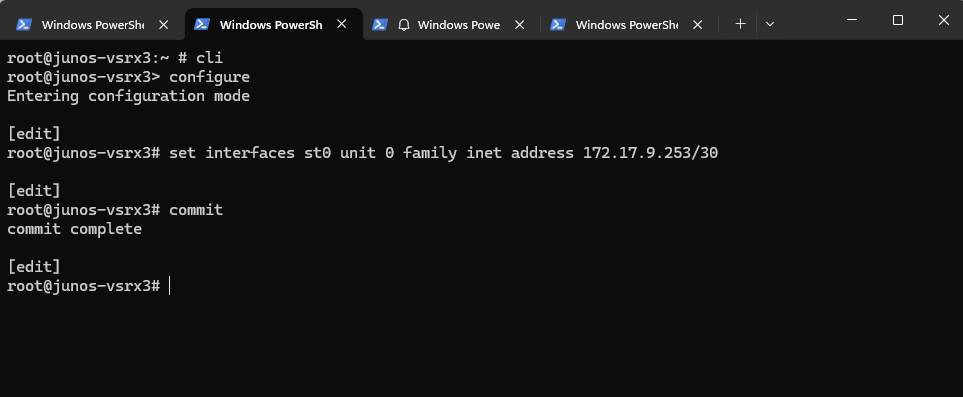The image size is (963, 397).
Task: Click the bell notification icon on the tab
Action: click(x=404, y=25)
